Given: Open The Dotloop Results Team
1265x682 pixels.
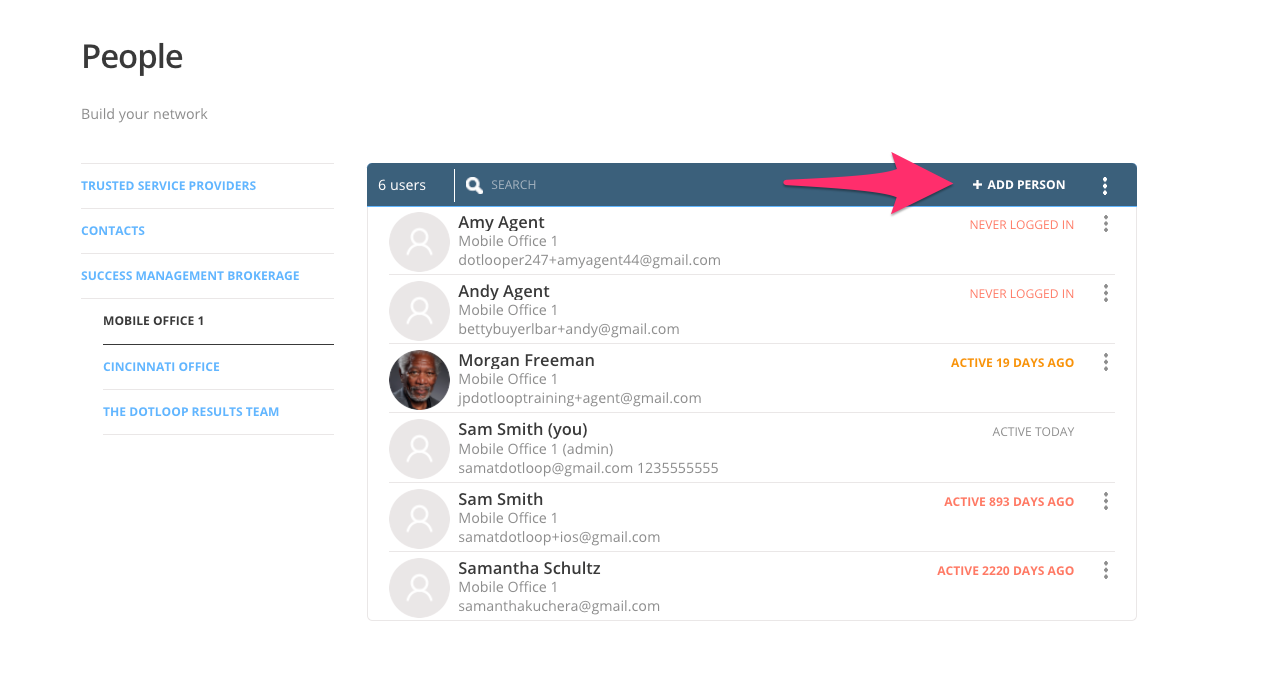Looking at the screenshot, I should tap(191, 412).
